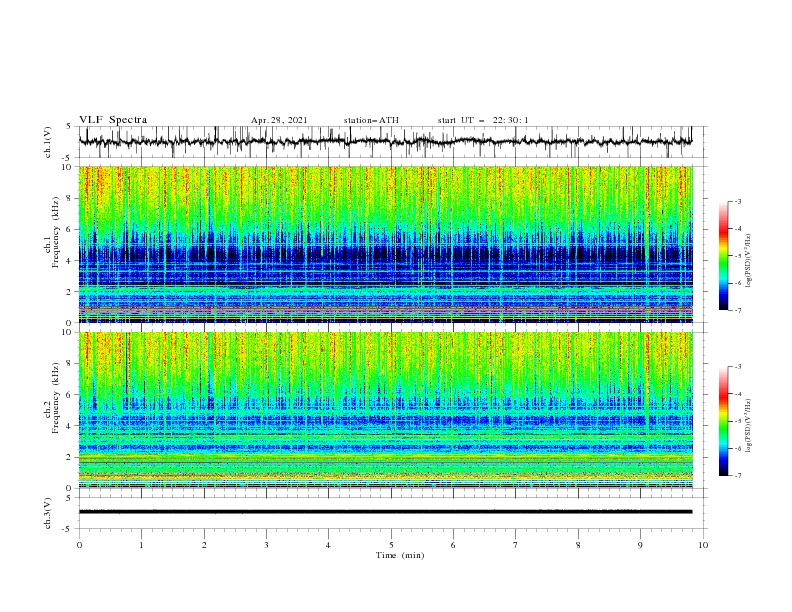Select the date "Apr. 28, 2021"

279,120
